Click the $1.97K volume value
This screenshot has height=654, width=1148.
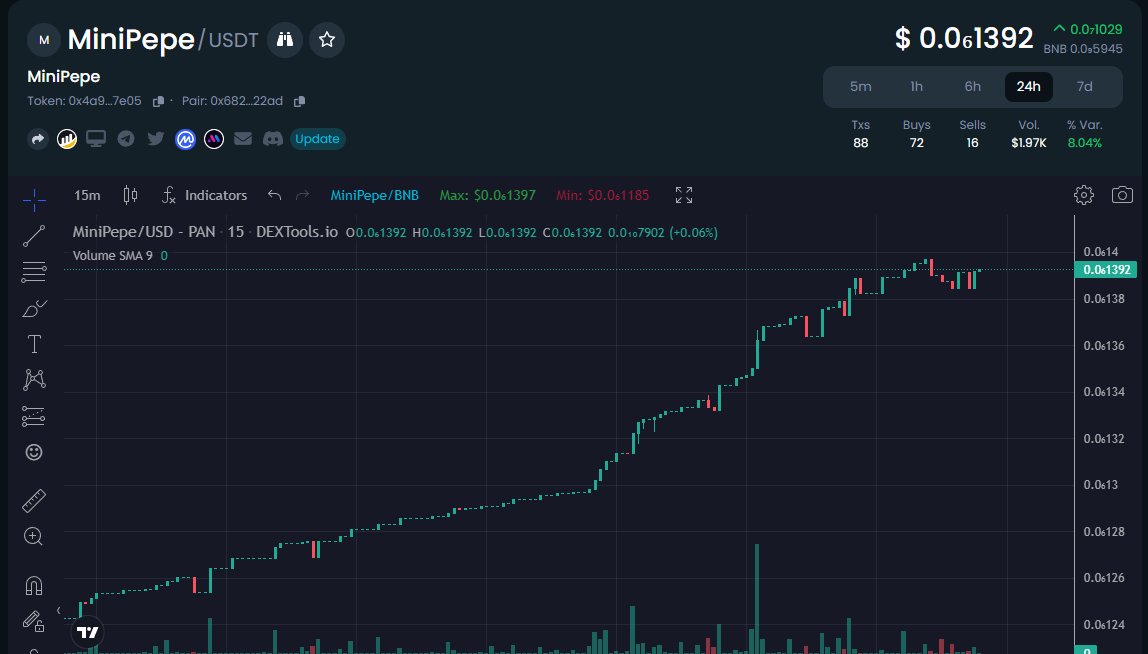[x=1029, y=143]
